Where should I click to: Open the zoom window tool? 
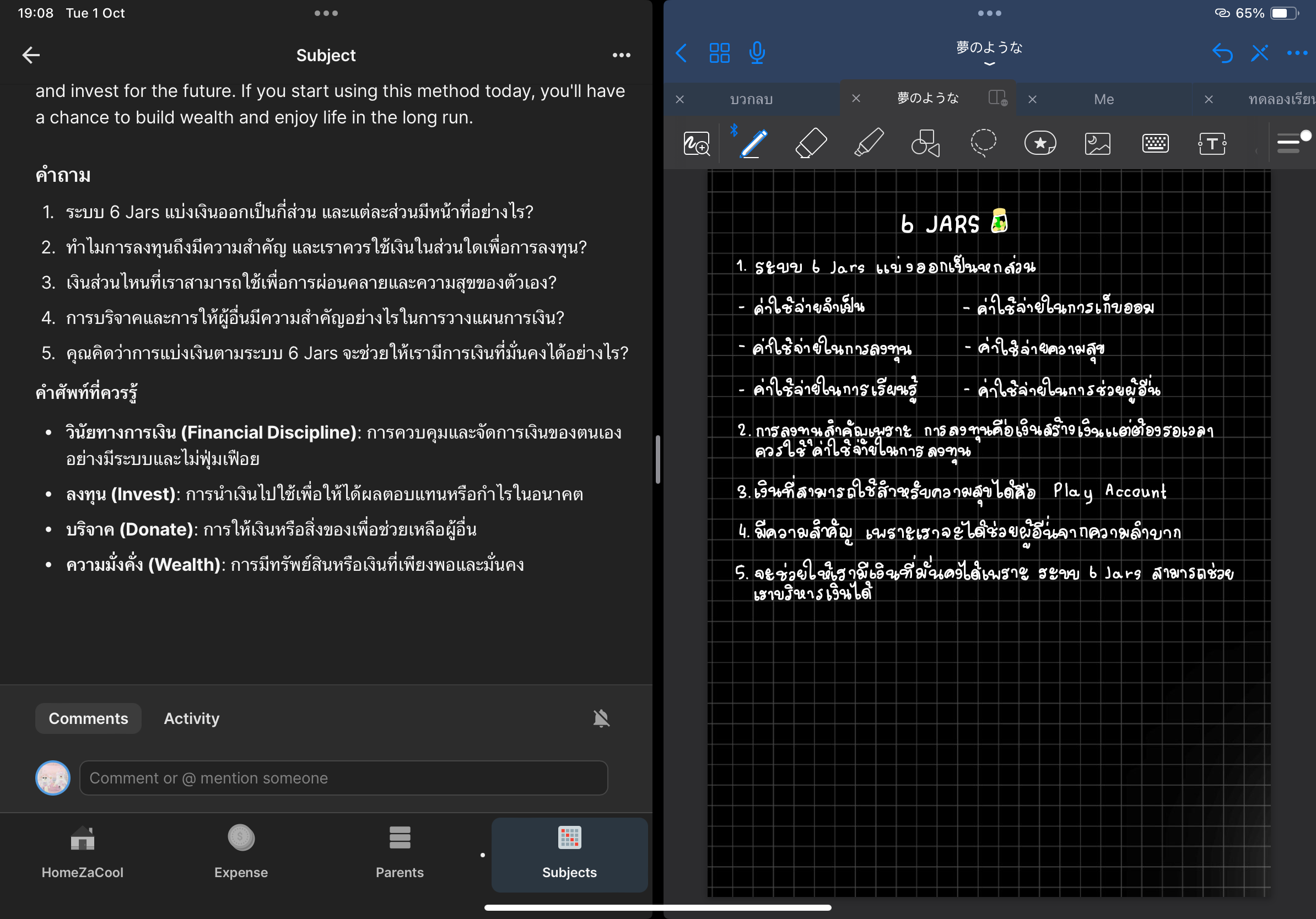click(x=697, y=143)
